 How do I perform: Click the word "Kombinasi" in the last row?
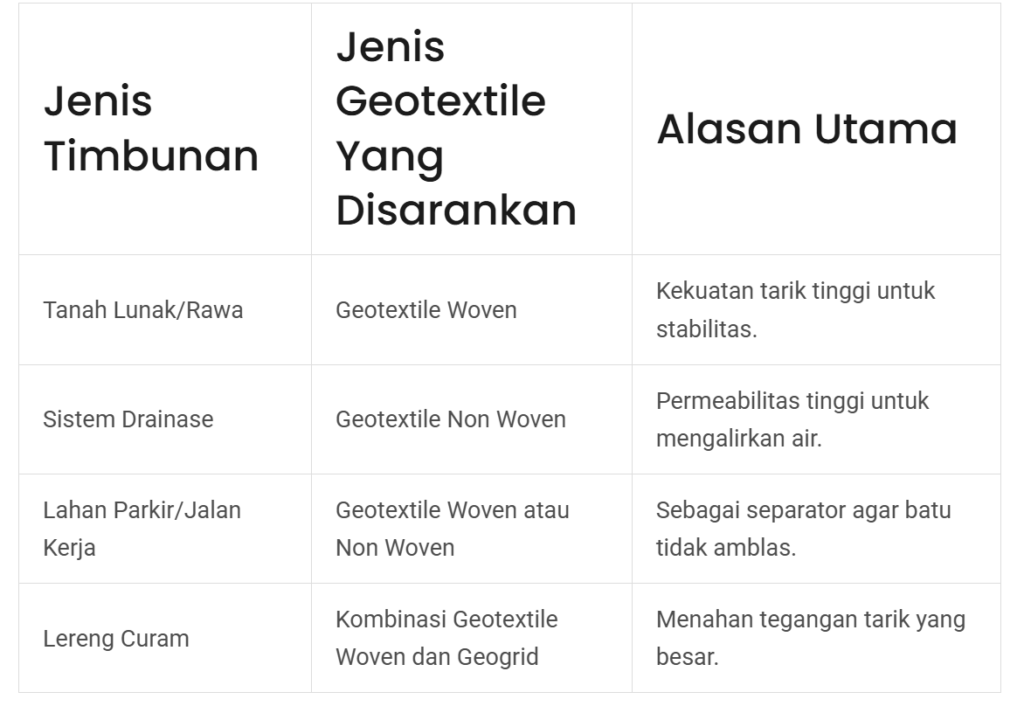[391, 619]
